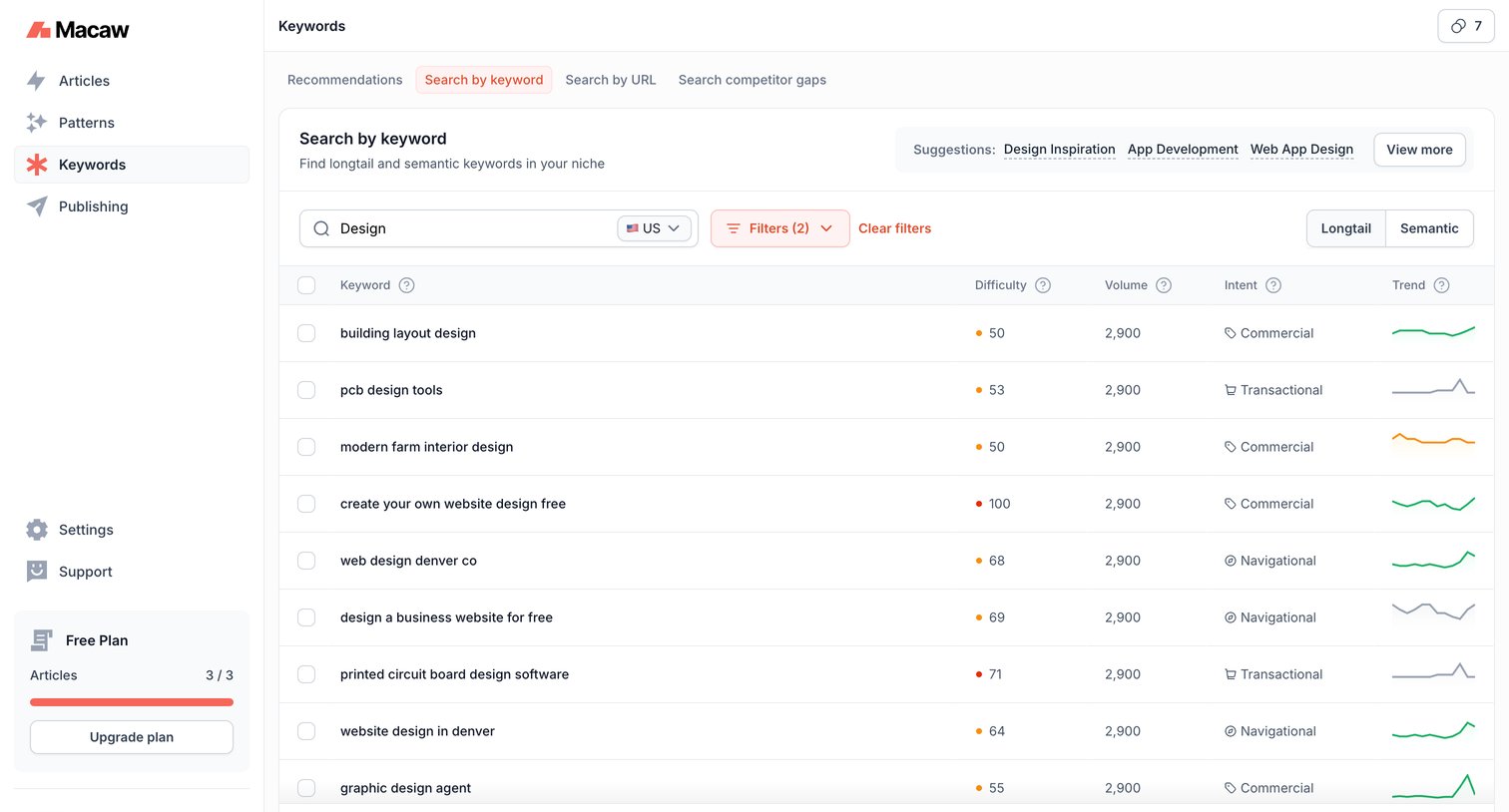Check the building layout design row
This screenshot has width=1509, height=812.
pos(306,333)
